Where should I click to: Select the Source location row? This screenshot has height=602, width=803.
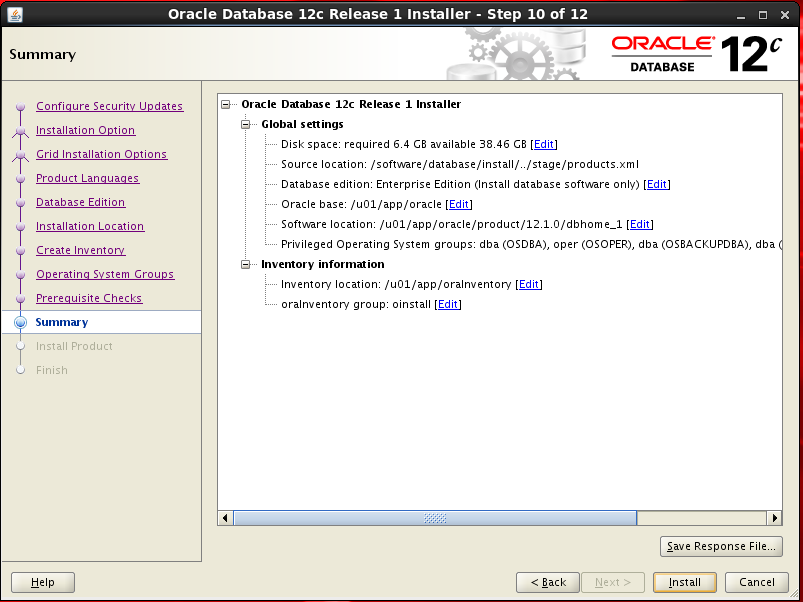point(460,164)
